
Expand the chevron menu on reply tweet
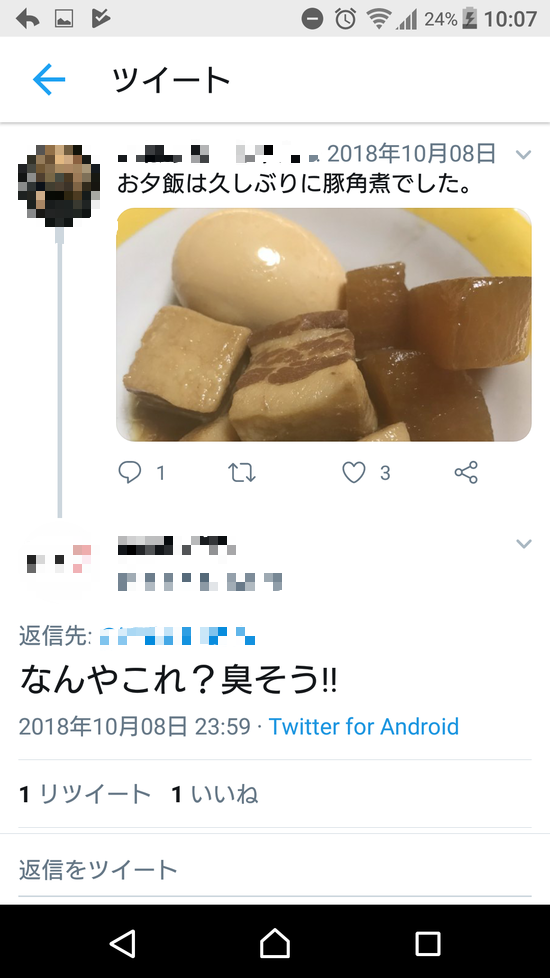pyautogui.click(x=523, y=544)
